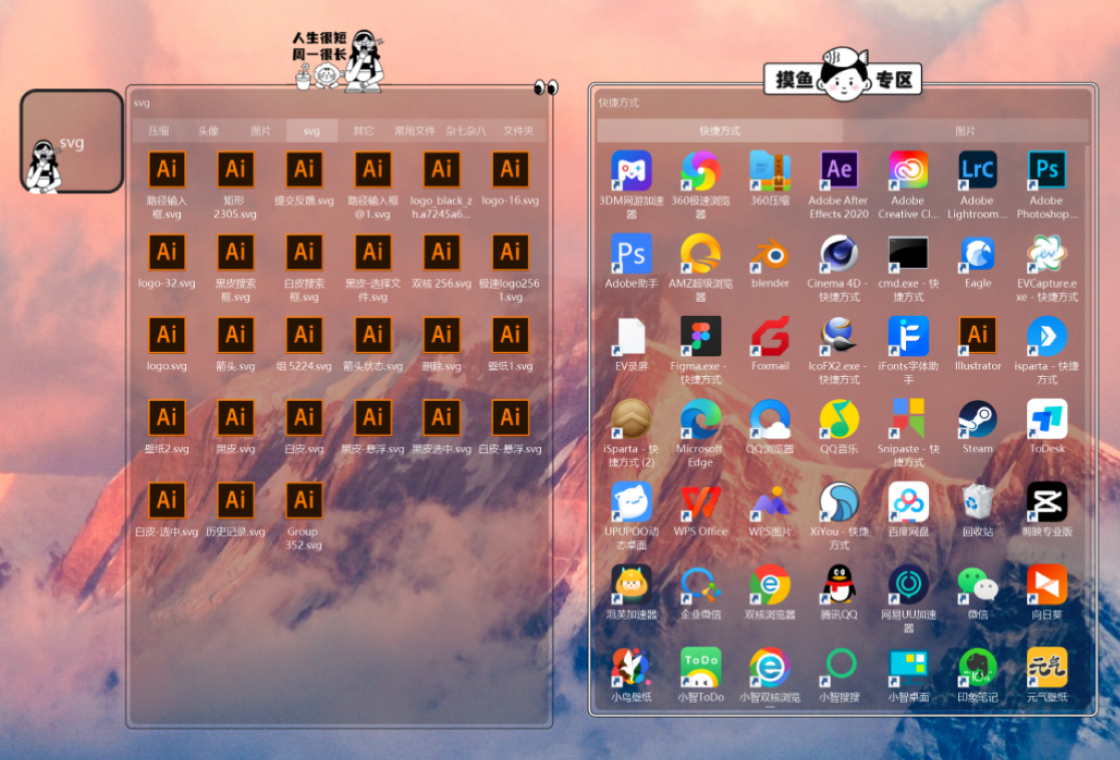Switch to the 头像 tab

pyautogui.click(x=209, y=131)
